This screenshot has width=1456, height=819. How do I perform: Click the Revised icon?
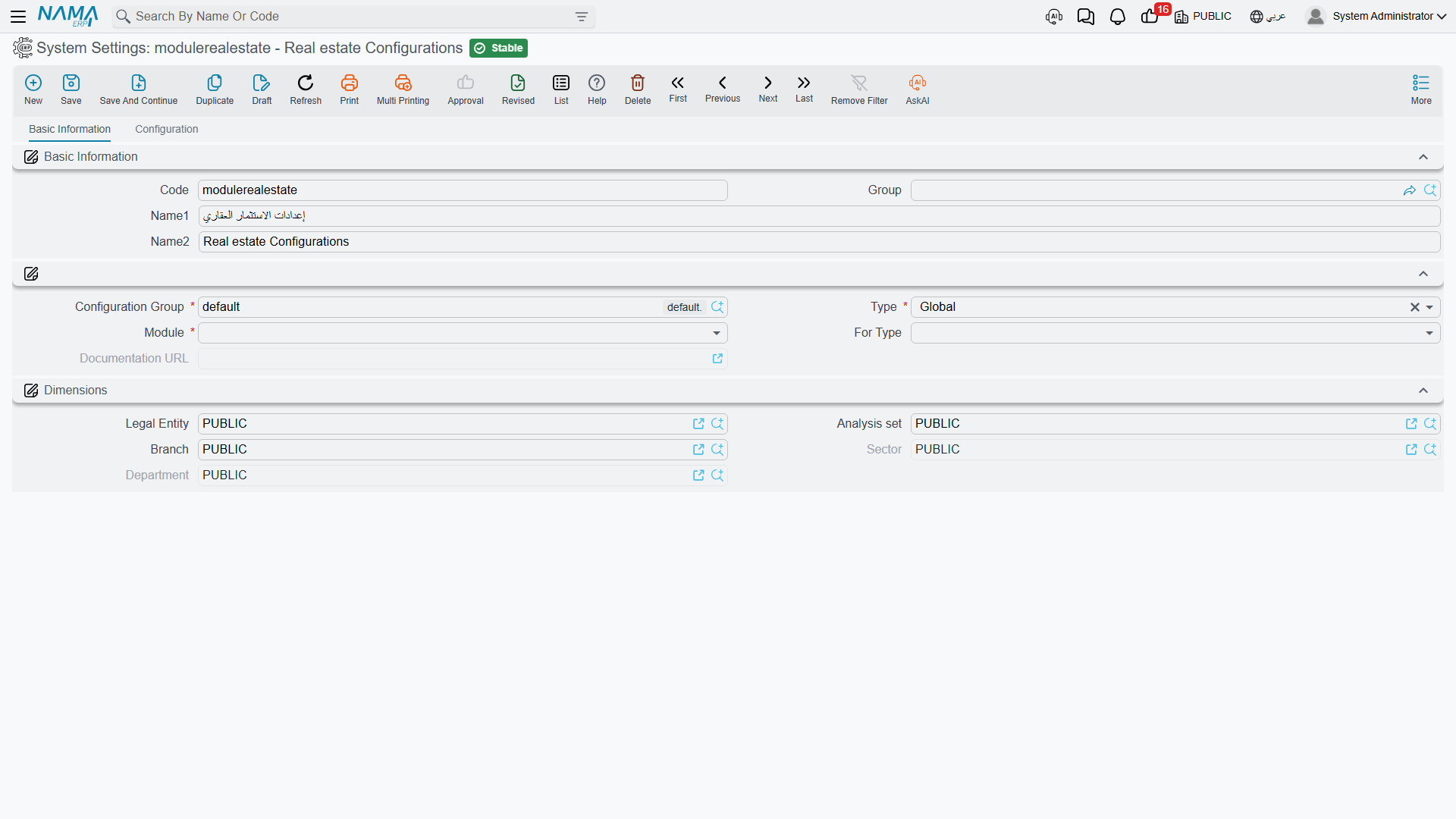(x=518, y=89)
